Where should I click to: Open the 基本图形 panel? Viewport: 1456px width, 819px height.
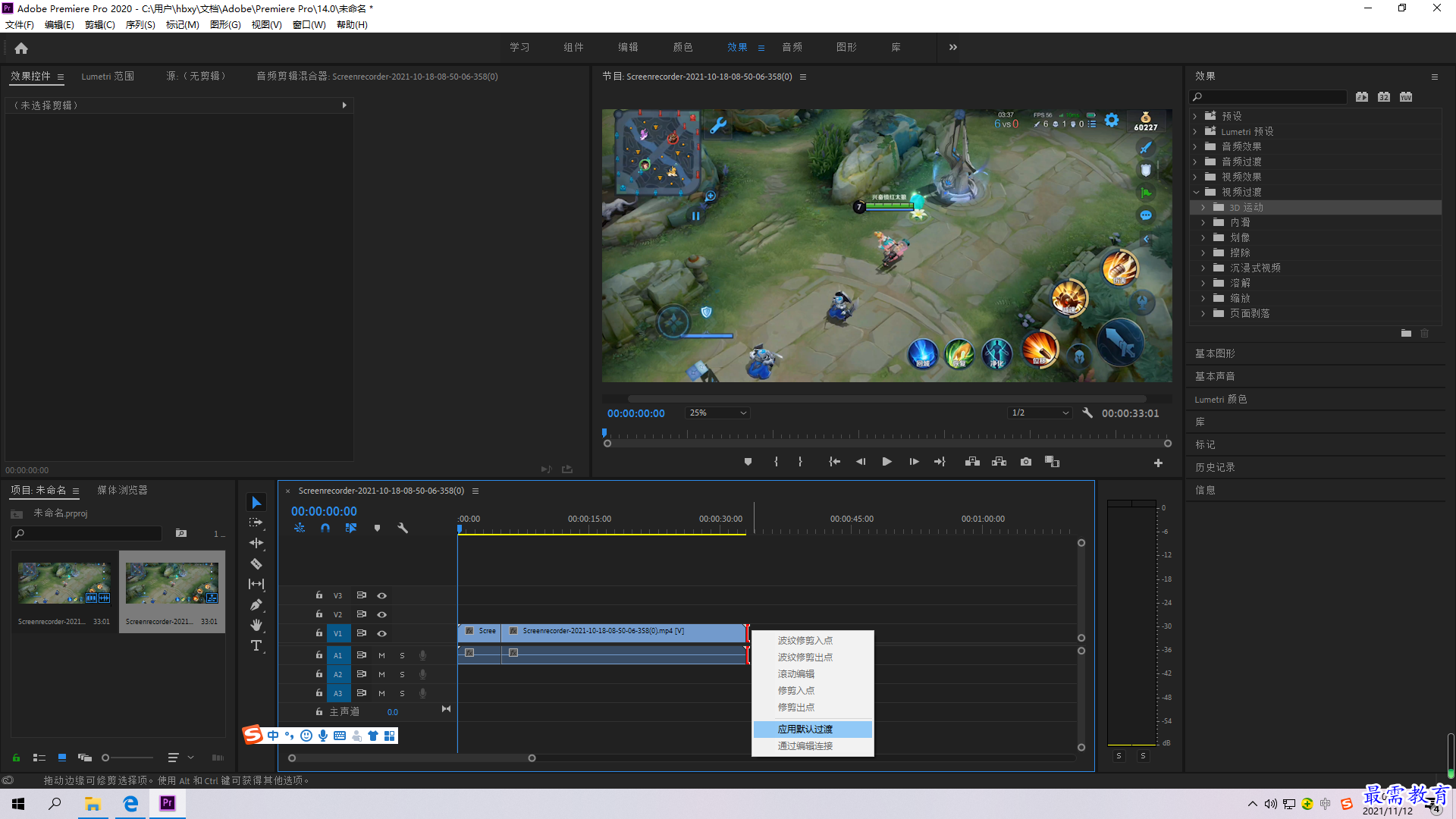(x=1215, y=354)
